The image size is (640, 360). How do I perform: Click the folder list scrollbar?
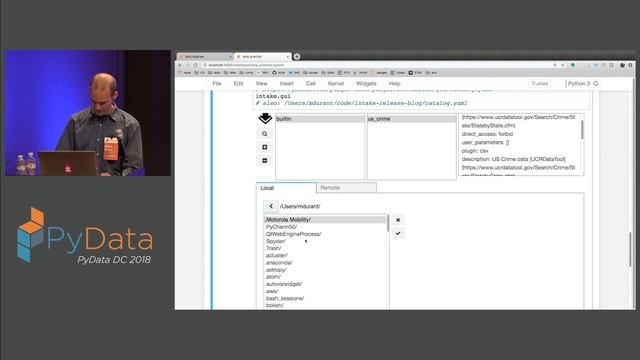click(x=387, y=224)
